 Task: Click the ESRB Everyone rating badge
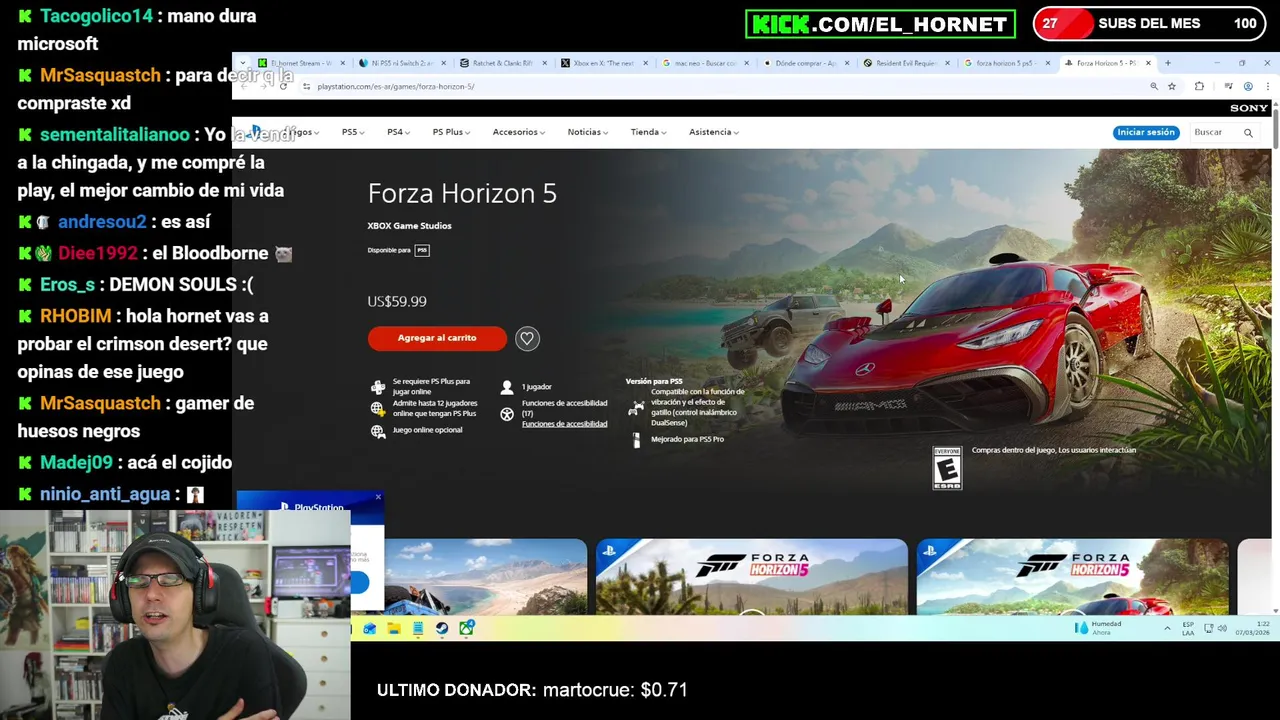(x=947, y=468)
